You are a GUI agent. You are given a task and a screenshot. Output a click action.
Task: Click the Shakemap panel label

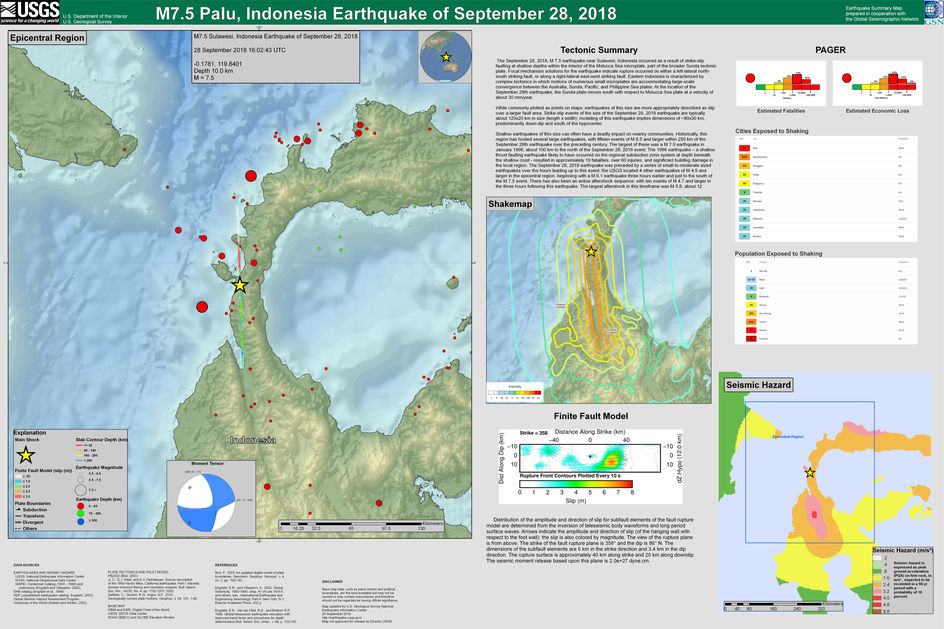tap(512, 205)
